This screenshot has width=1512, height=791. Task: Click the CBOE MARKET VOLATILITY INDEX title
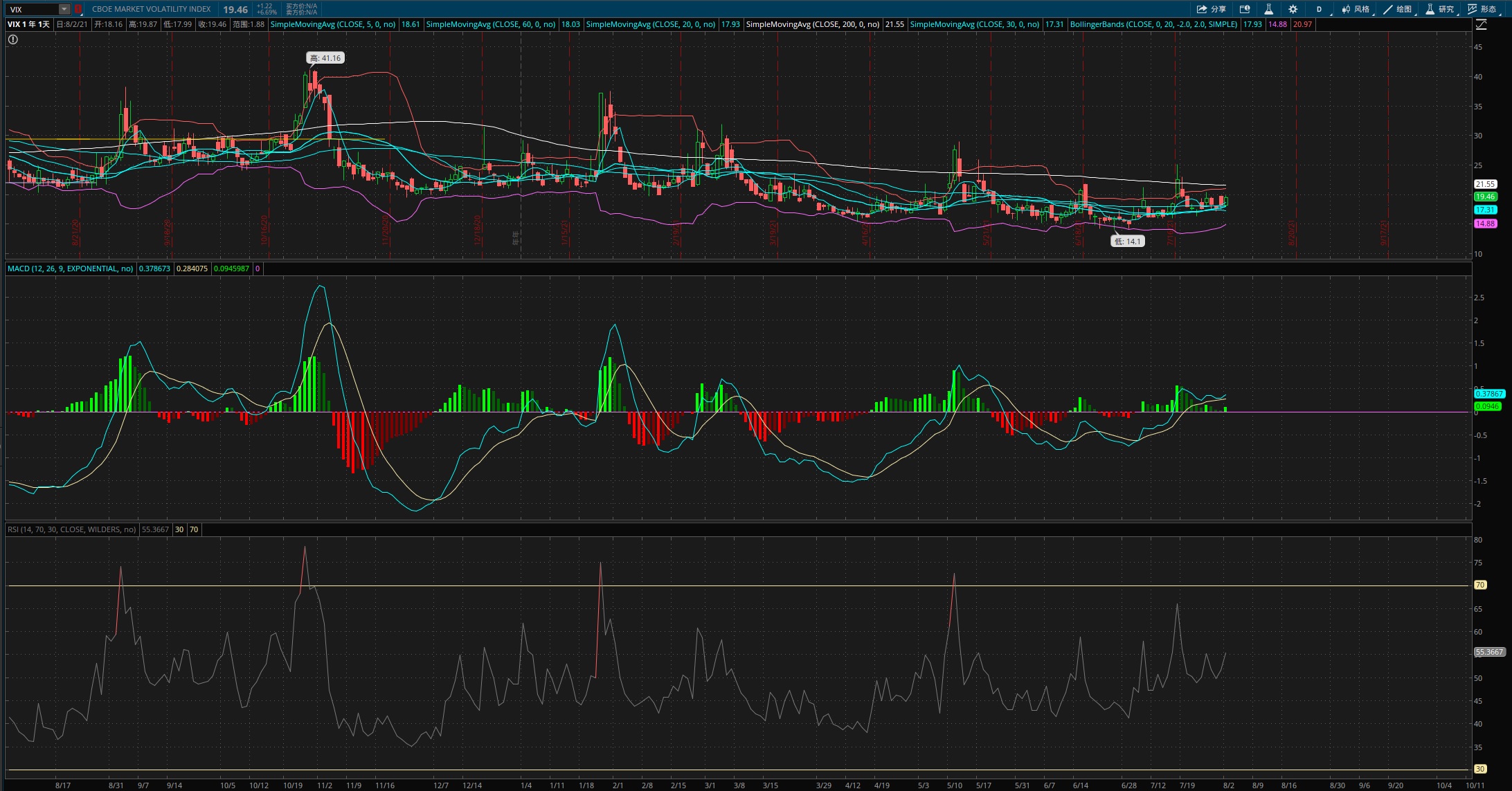tap(151, 10)
